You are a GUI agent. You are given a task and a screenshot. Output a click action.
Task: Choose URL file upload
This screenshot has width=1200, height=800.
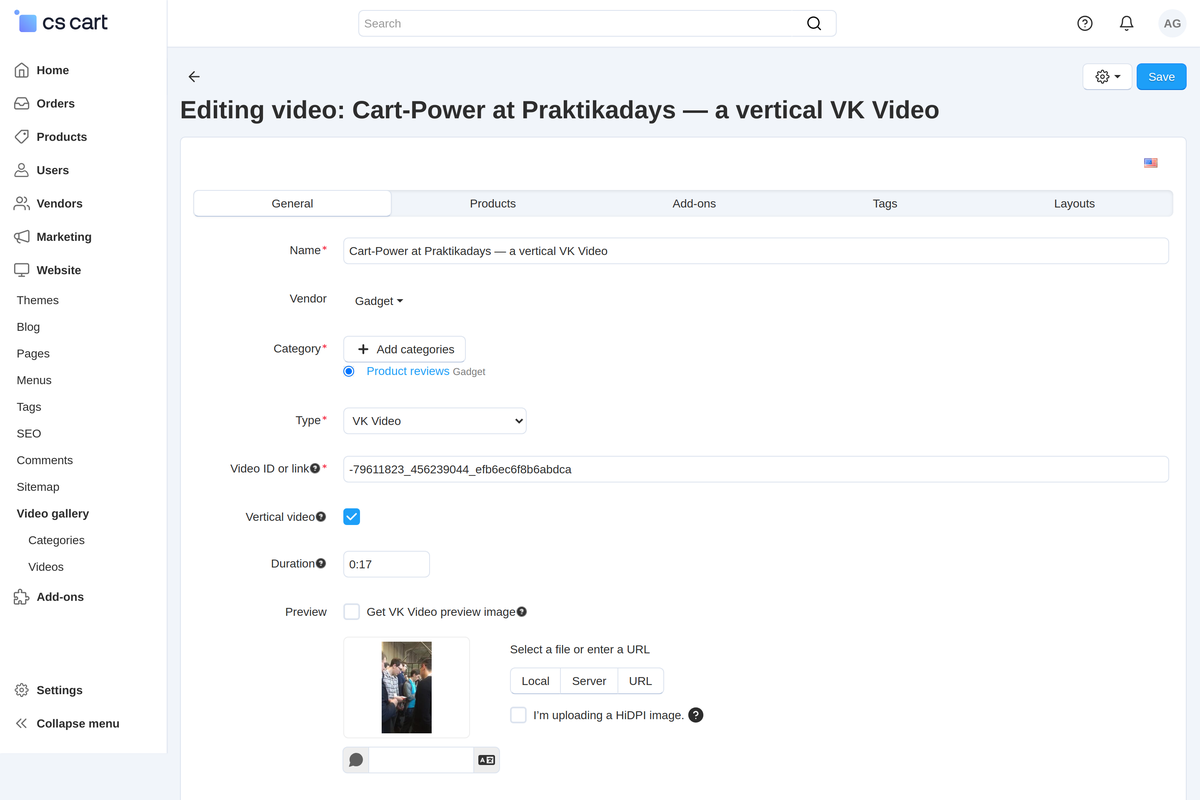(640, 681)
